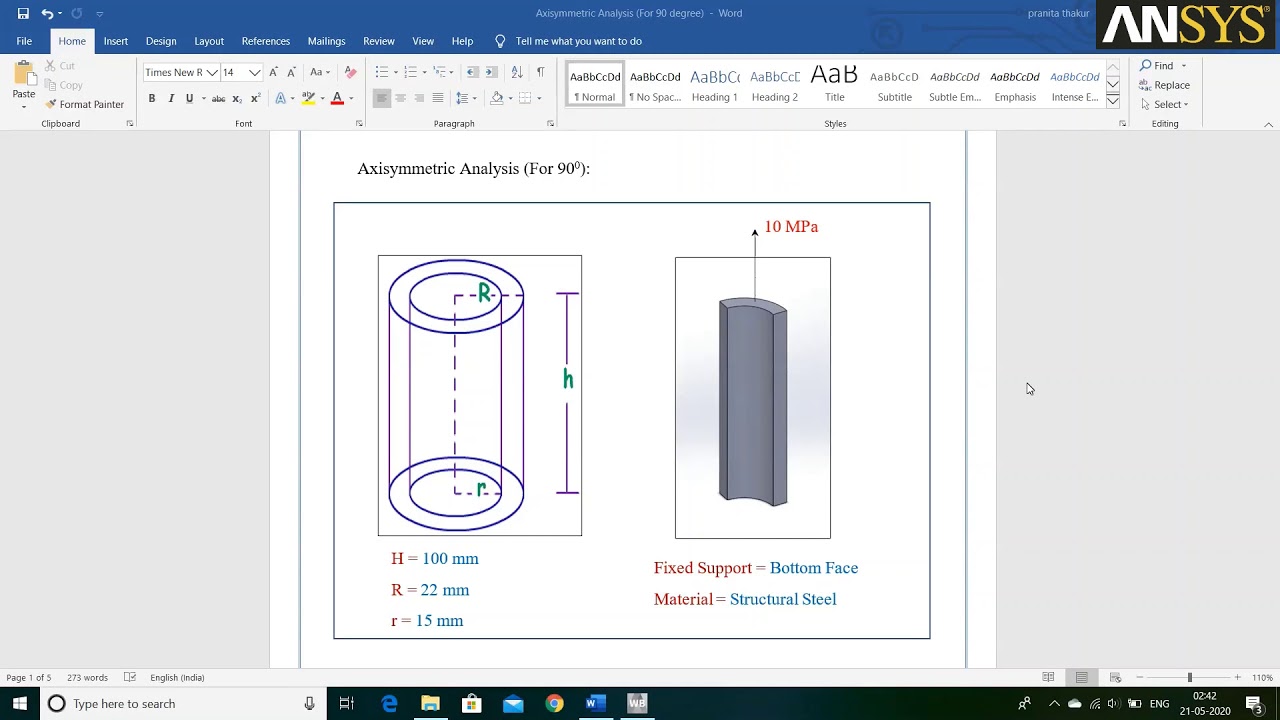Center align the text
The image size is (1280, 720).
400,98
